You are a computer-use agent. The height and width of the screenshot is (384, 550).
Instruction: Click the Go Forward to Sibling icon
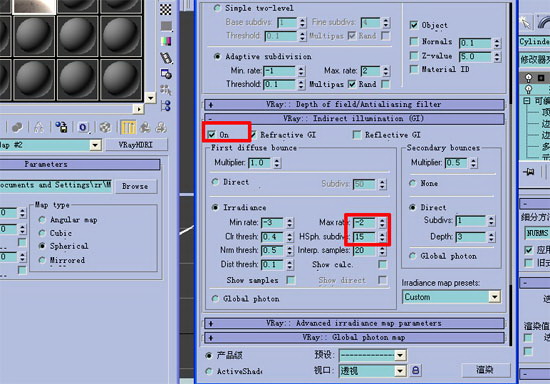pyautogui.click(x=161, y=127)
